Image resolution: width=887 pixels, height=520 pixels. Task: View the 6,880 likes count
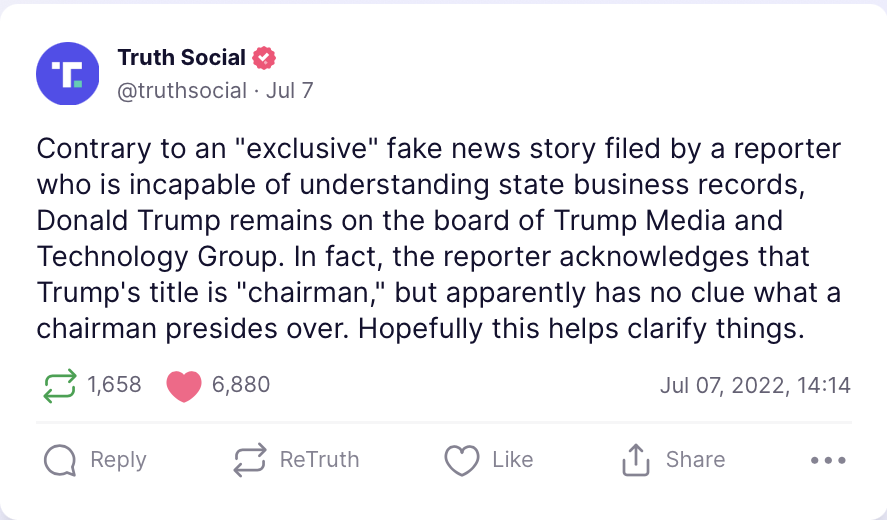pos(241,385)
